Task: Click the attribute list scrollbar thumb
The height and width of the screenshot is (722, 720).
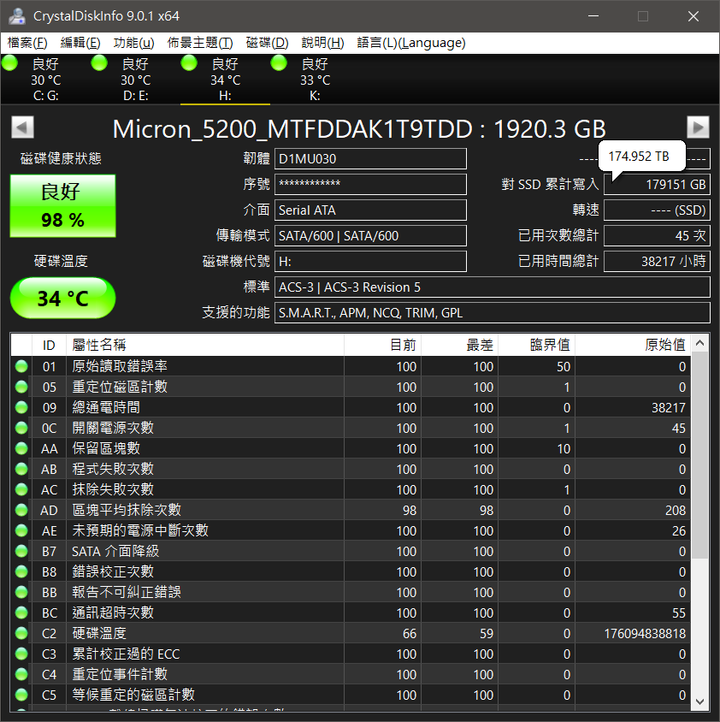Action: 700,455
